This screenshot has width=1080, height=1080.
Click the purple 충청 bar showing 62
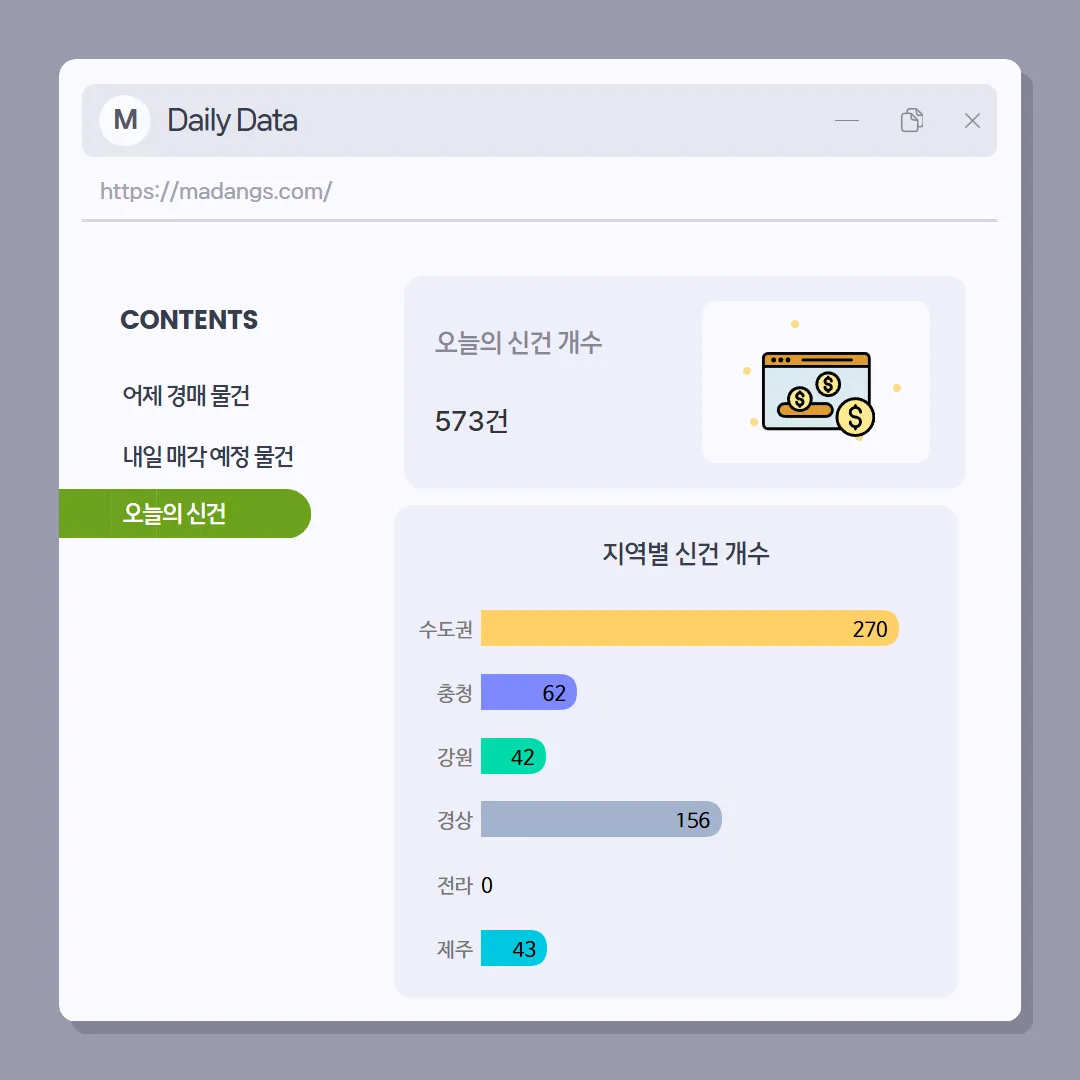click(x=528, y=692)
